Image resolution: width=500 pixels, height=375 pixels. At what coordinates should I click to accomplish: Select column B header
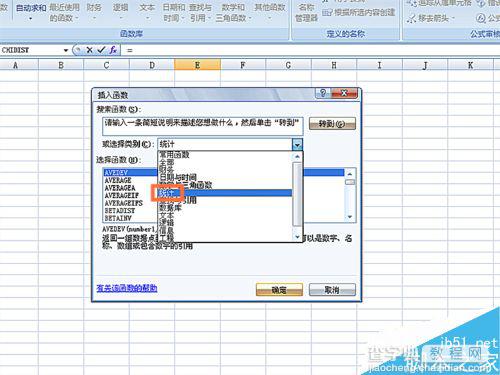61,65
